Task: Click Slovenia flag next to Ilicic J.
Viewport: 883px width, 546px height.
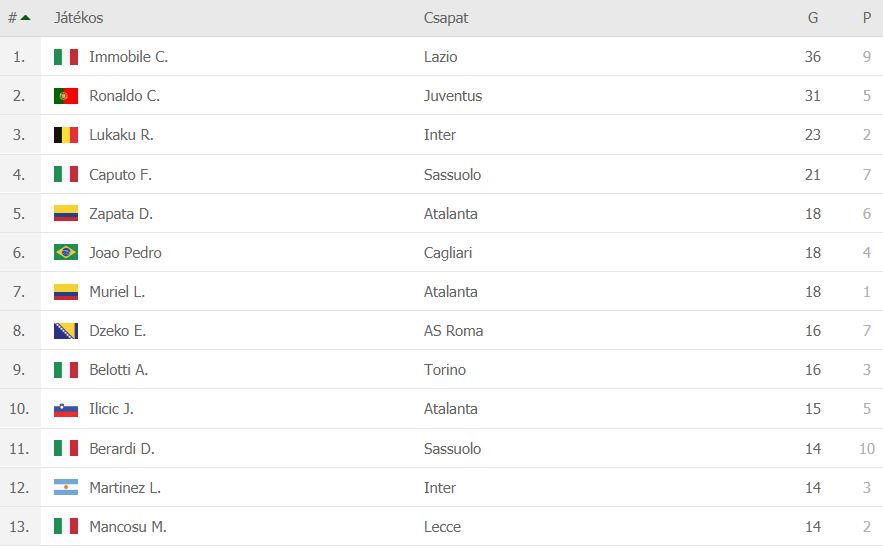Action: coord(66,409)
